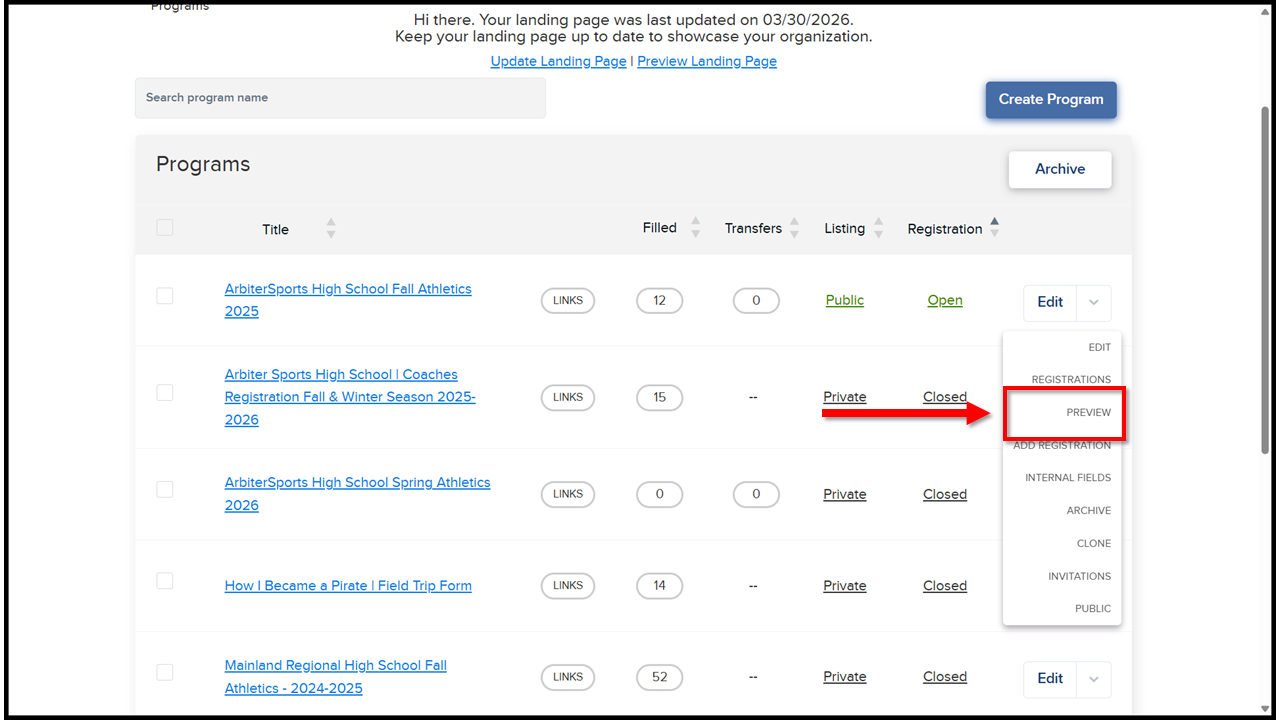This screenshot has width=1280, height=720.
Task: Check the Coaches Registration Fall & Winter row
Action: pos(165,393)
